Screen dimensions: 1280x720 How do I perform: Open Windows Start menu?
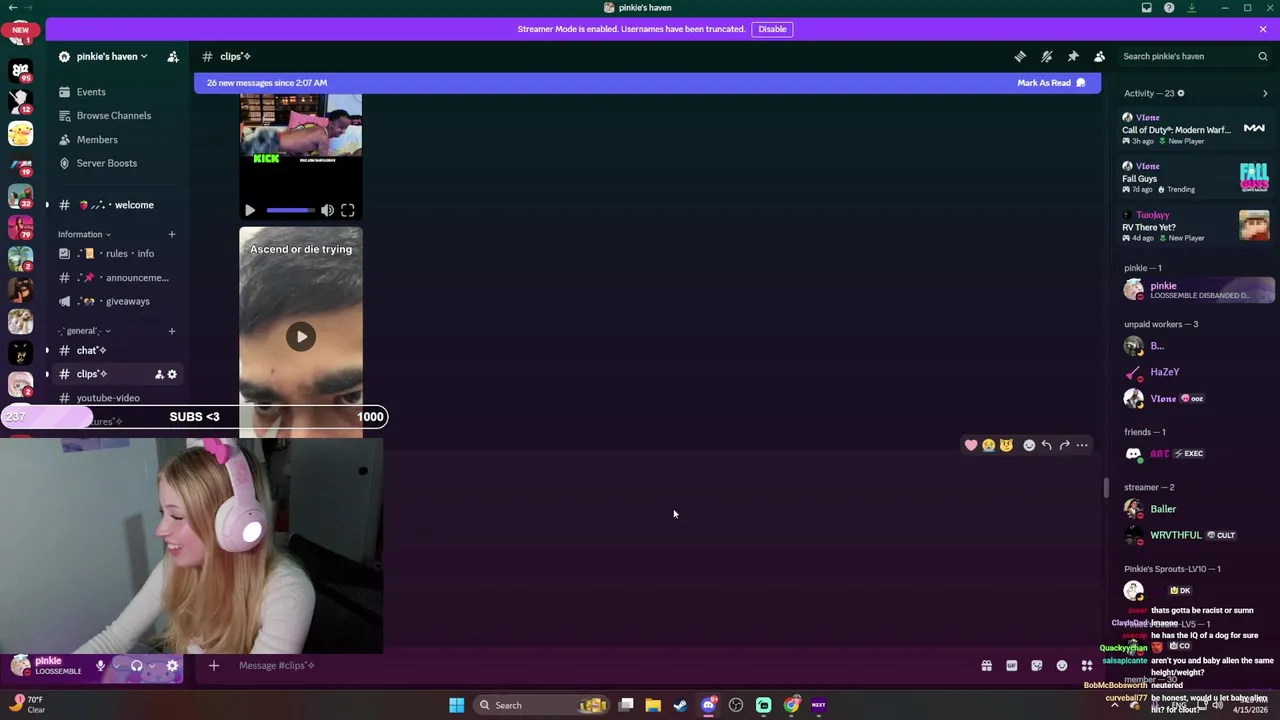pyautogui.click(x=456, y=706)
